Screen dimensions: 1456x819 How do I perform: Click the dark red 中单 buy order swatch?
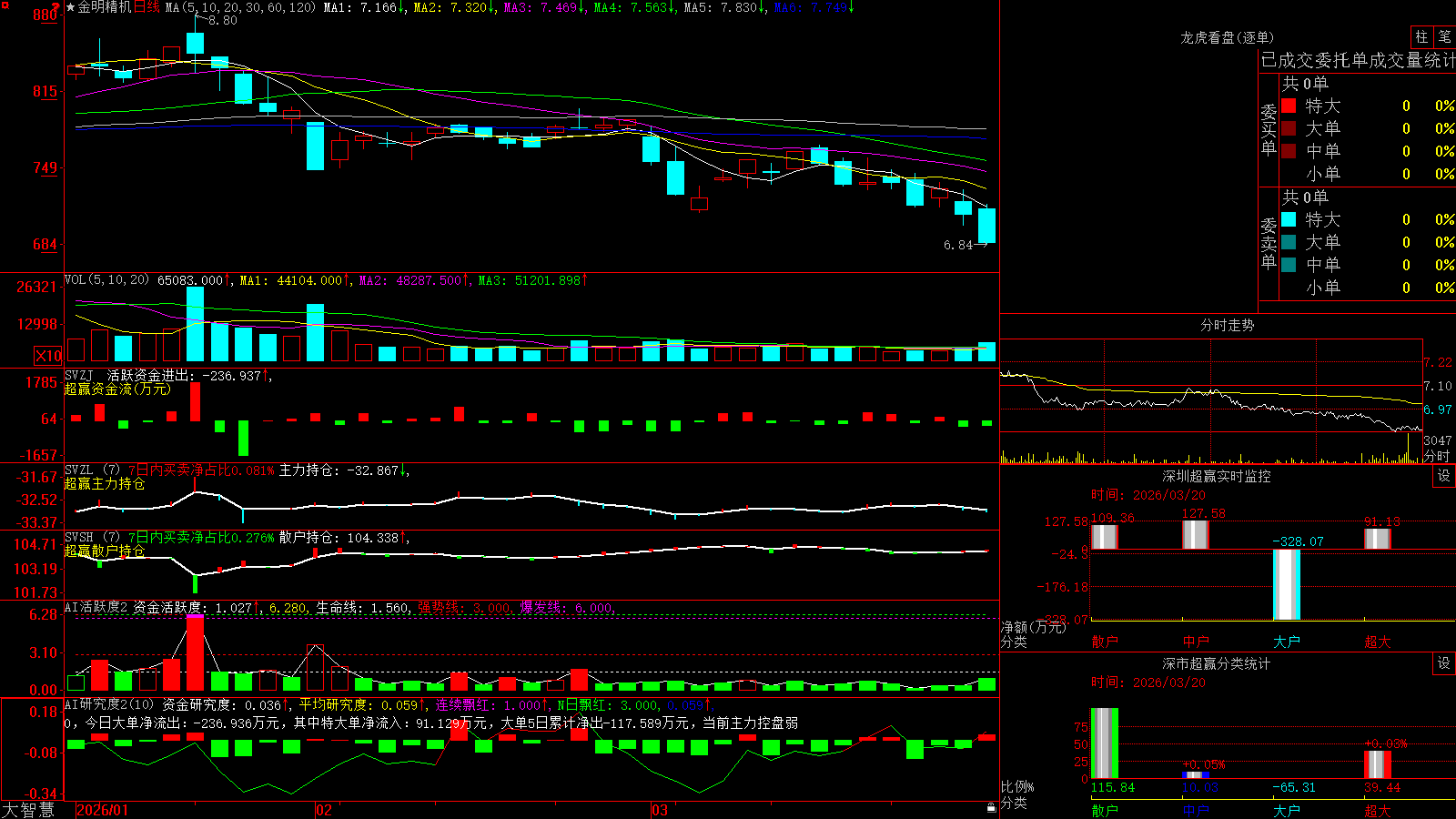tap(1289, 151)
